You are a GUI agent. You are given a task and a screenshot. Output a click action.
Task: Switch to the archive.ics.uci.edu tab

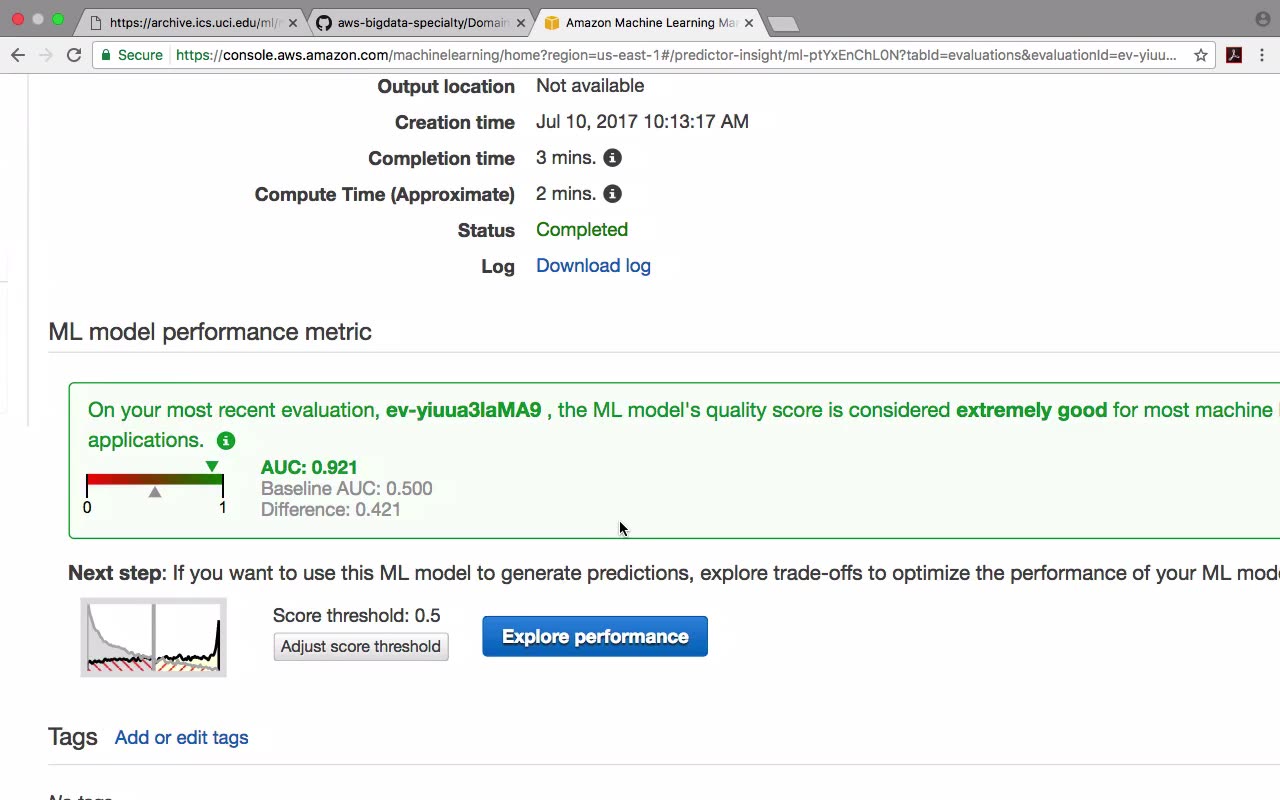[x=192, y=22]
